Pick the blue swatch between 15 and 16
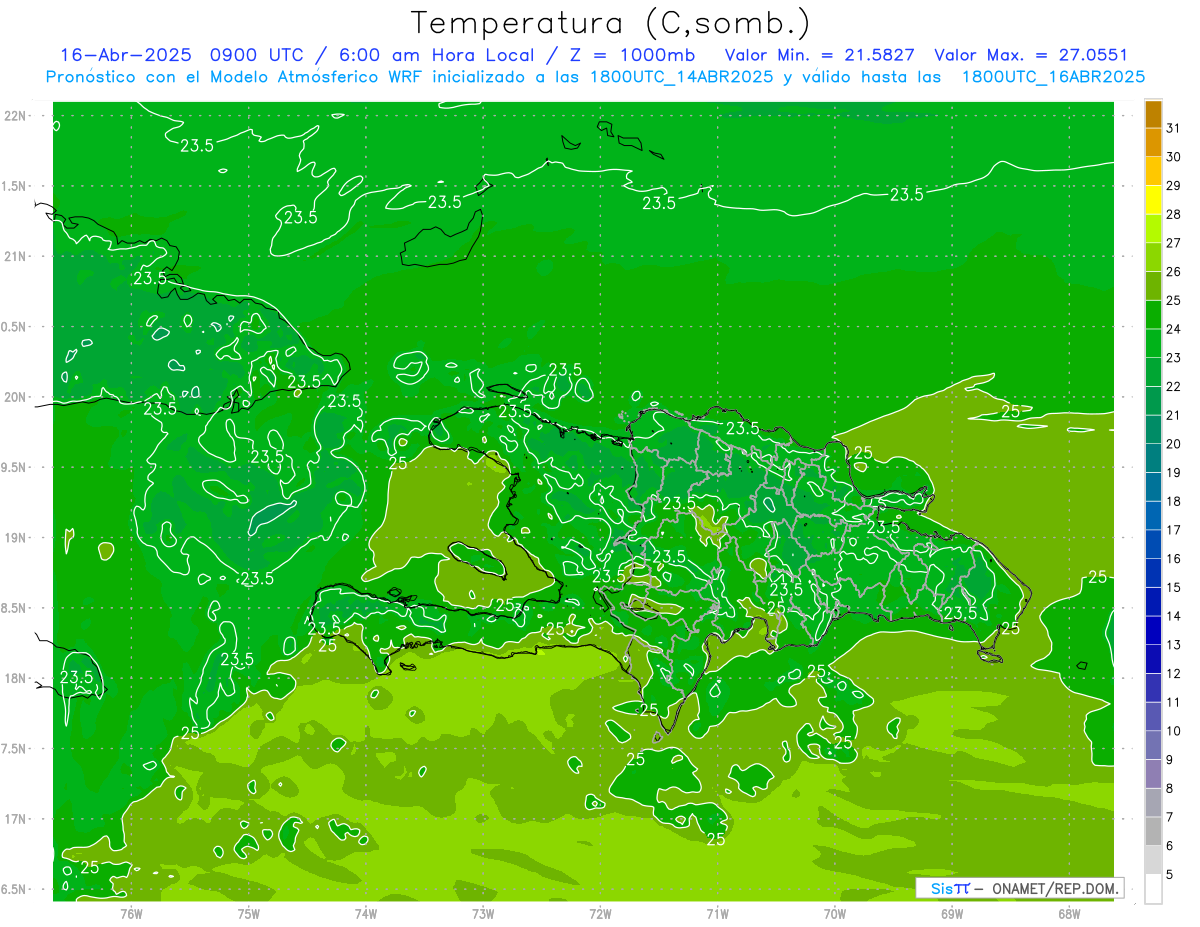1200x927 pixels. click(x=1153, y=573)
